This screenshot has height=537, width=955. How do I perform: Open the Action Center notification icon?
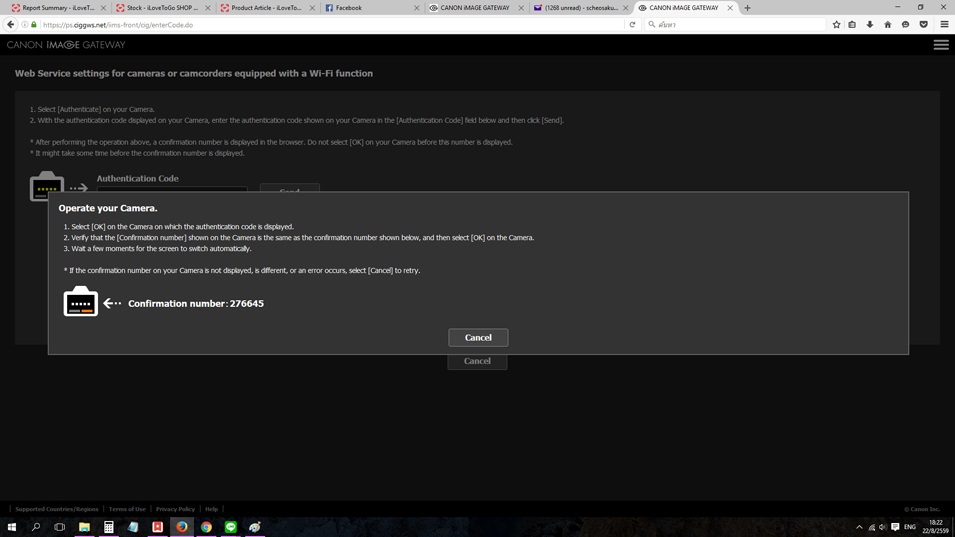(x=895, y=527)
